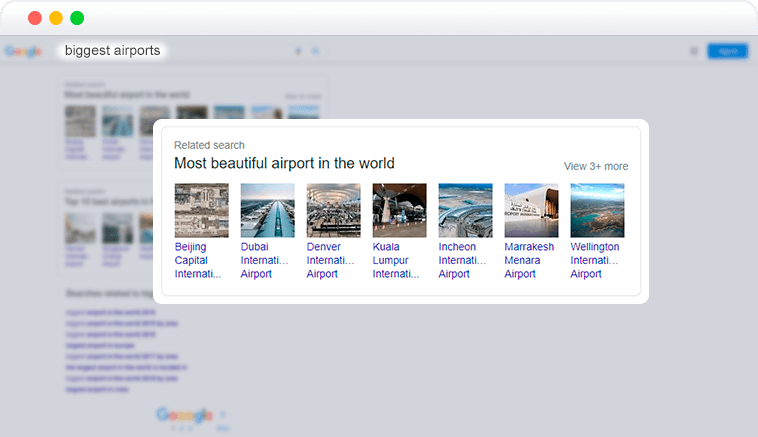Screen dimensions: 758x437
Task: Follow the 'Kuala Lumpur Internati...' text link
Action: click(x=396, y=260)
